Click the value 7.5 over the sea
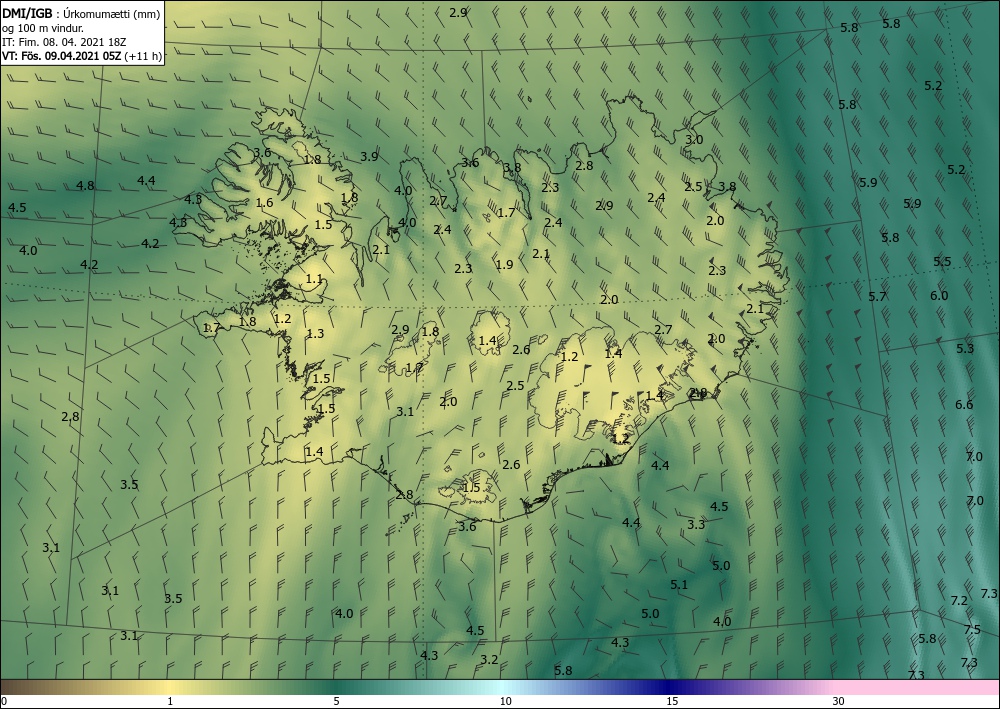 pyautogui.click(x=972, y=630)
